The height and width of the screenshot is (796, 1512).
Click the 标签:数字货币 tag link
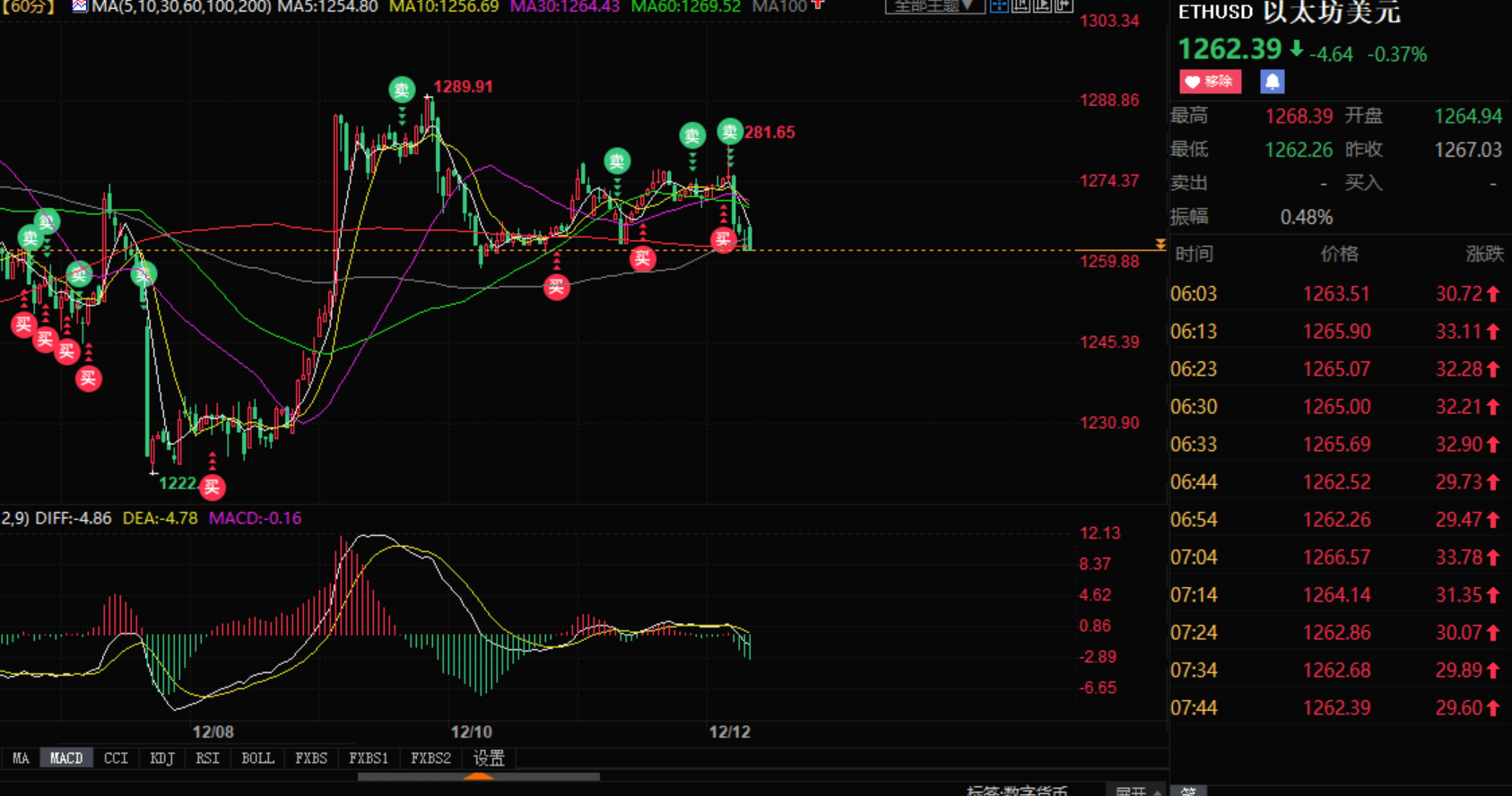click(1016, 791)
